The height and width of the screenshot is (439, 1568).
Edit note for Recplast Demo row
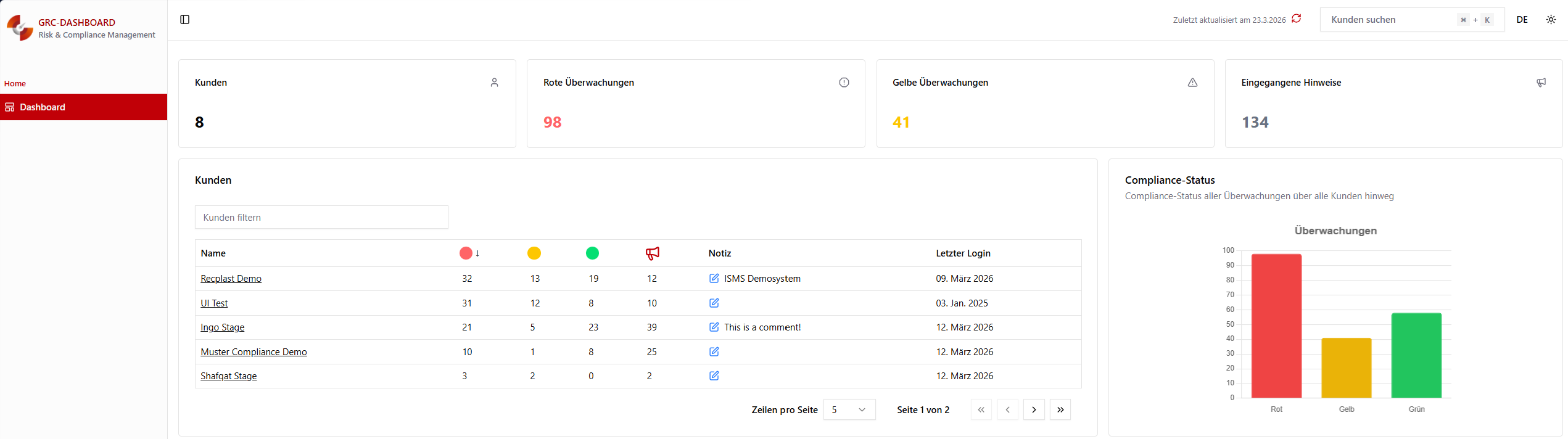pyautogui.click(x=714, y=279)
